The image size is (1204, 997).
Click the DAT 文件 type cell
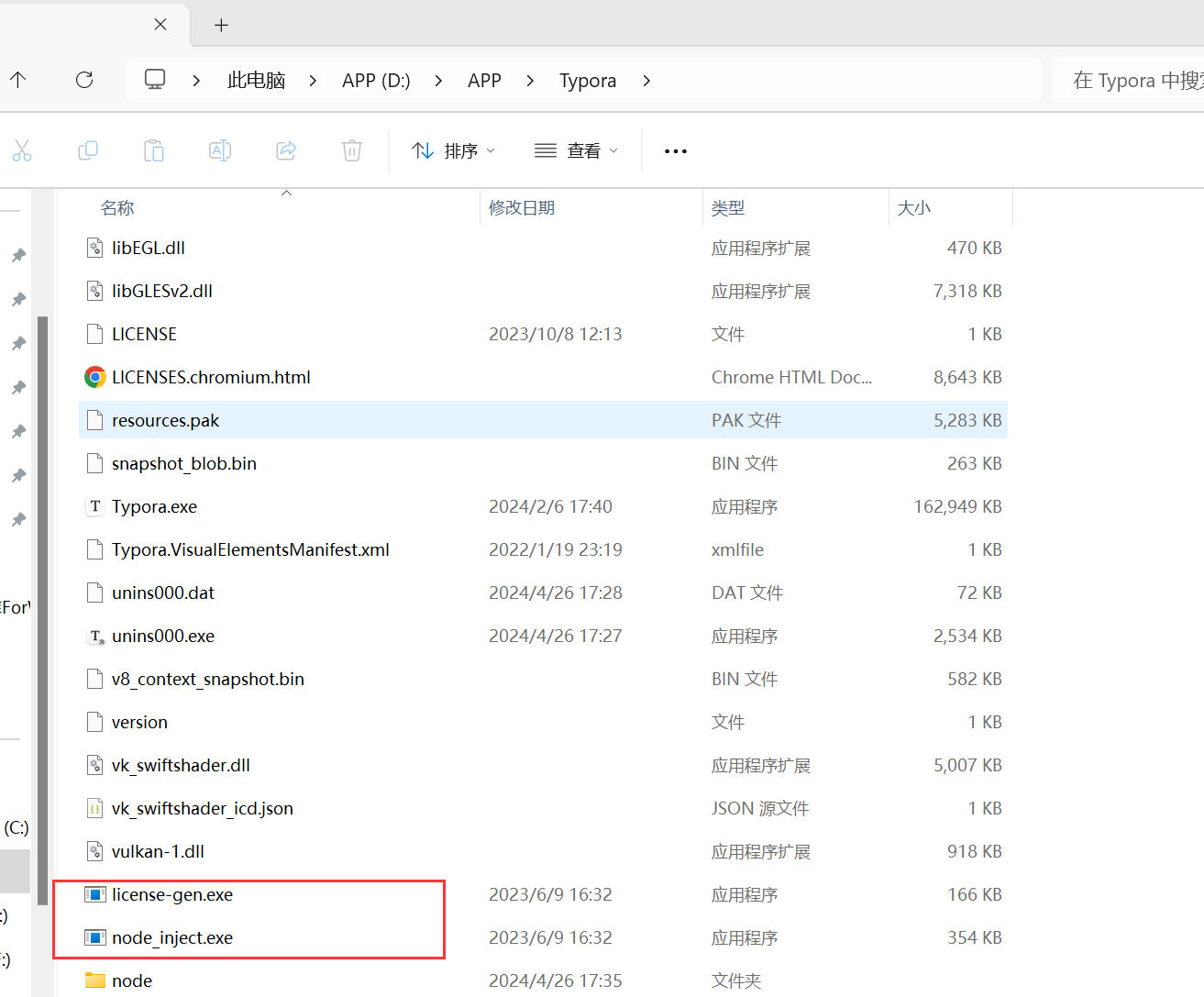(747, 593)
